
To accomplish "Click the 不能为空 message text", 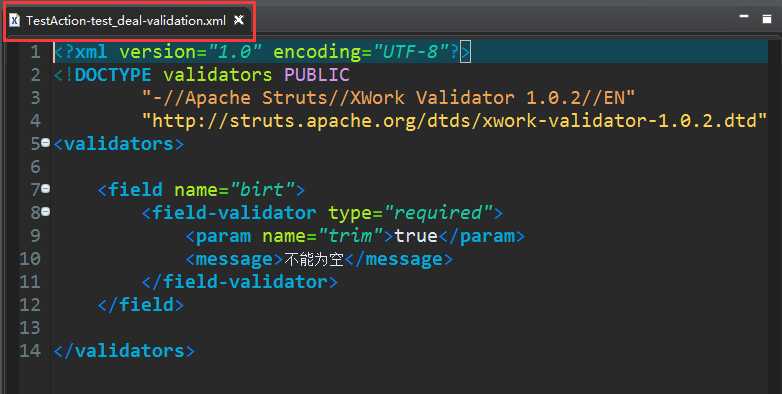I will (314, 259).
